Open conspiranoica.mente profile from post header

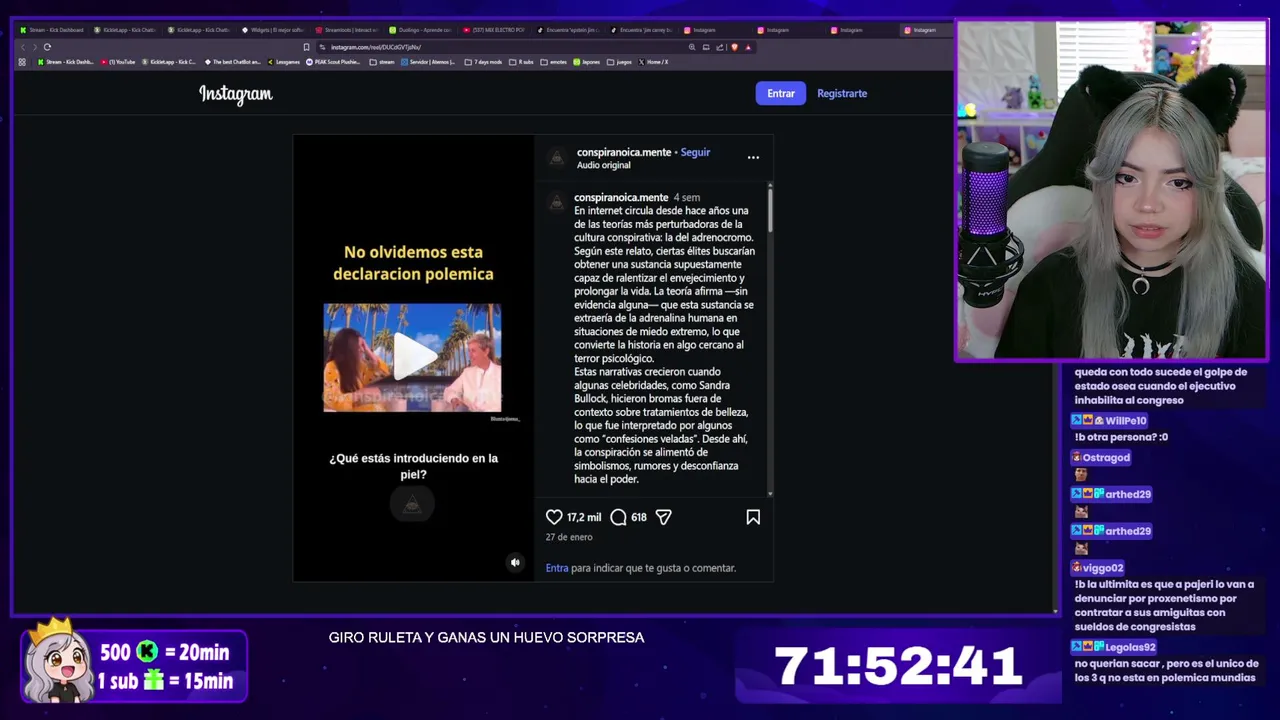point(624,152)
